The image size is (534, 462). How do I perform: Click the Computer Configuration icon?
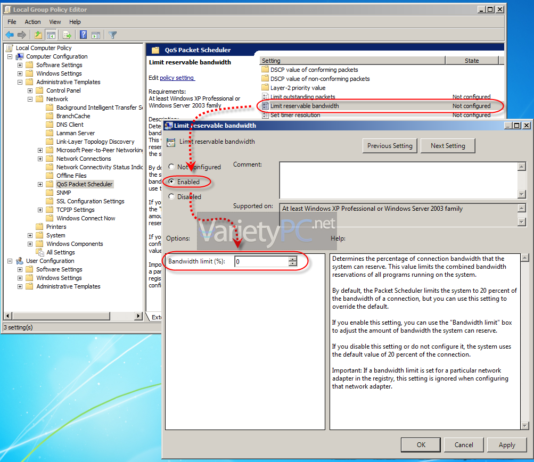pyautogui.click(x=20, y=57)
